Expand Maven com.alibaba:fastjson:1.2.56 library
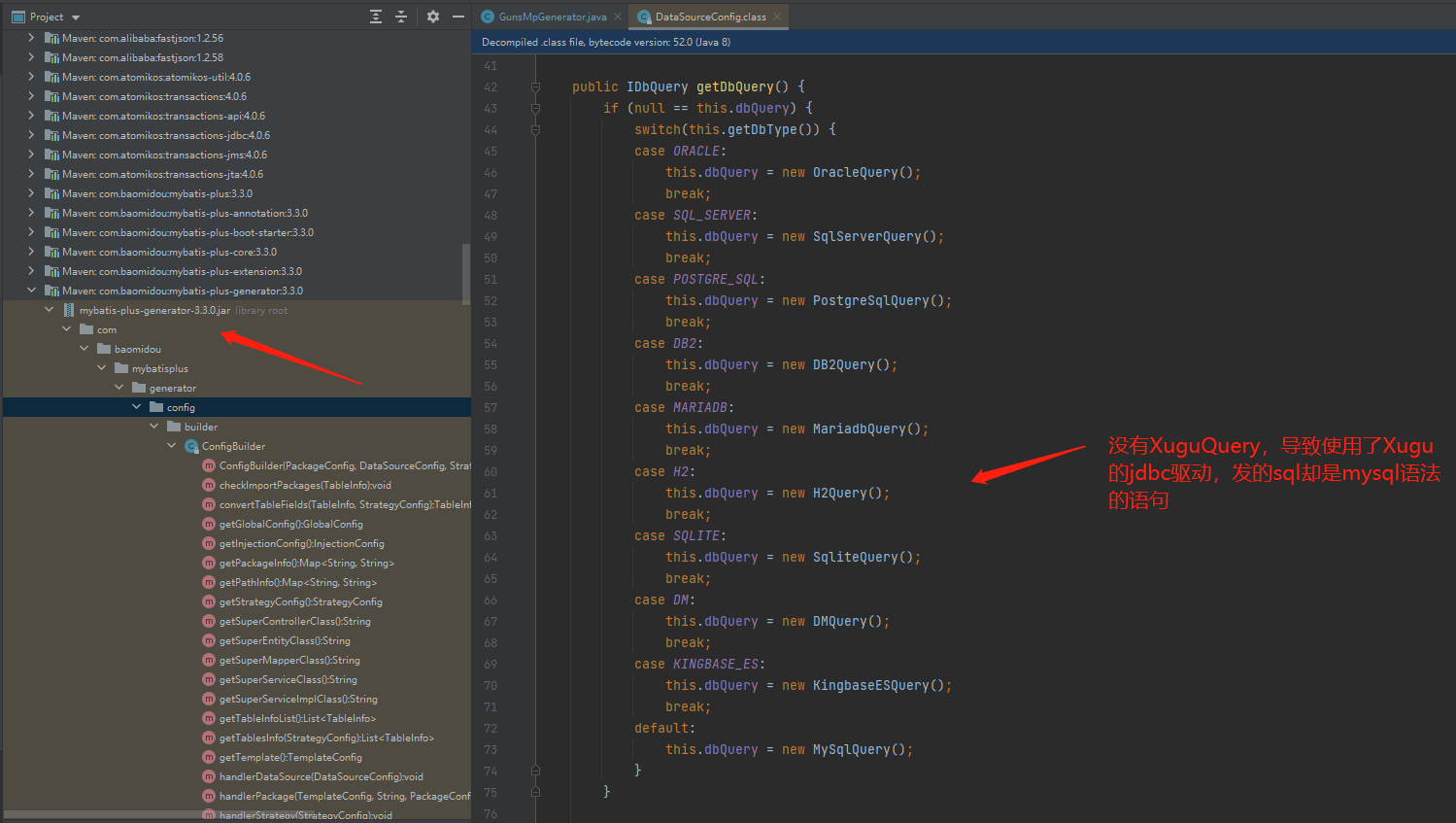The image size is (1456, 823). (x=31, y=38)
